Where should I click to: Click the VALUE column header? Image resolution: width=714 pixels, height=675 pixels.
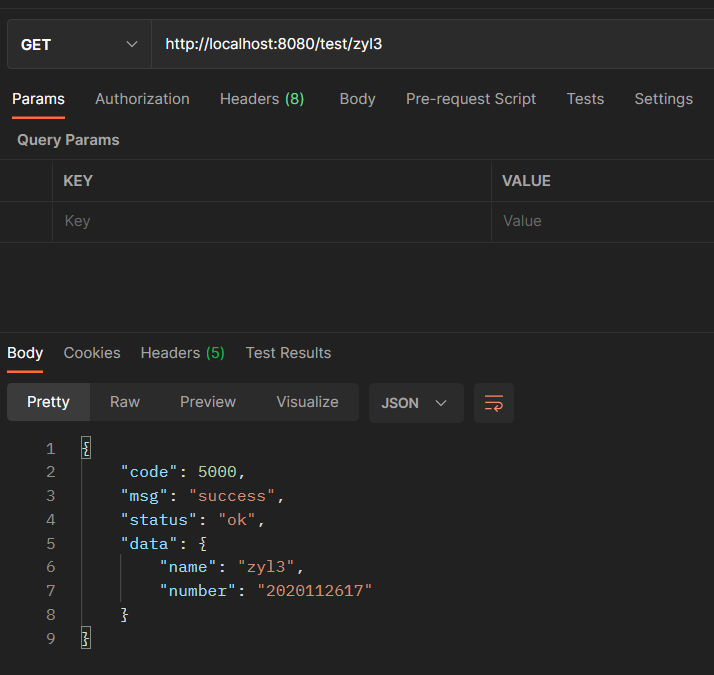(x=526, y=181)
